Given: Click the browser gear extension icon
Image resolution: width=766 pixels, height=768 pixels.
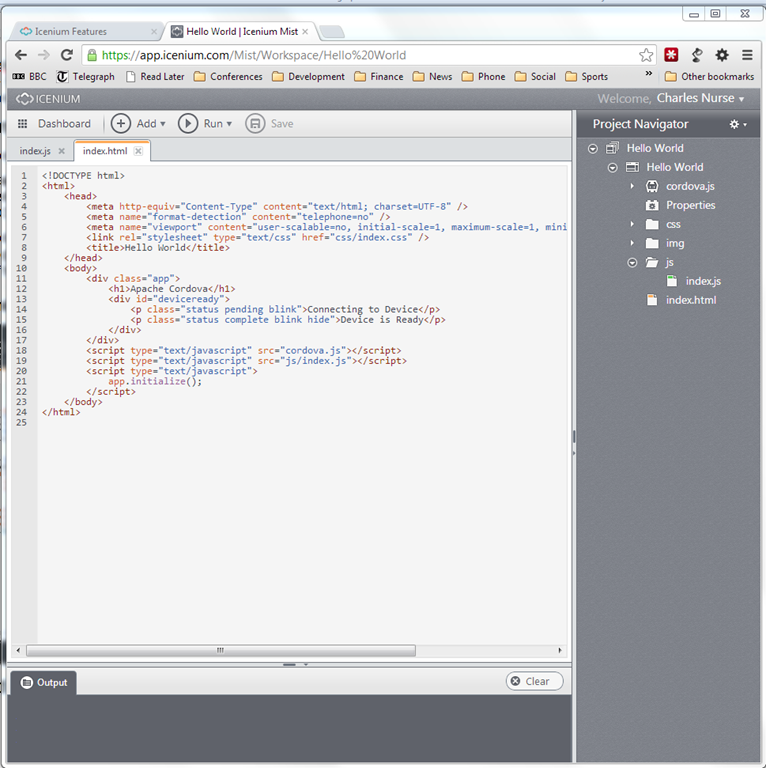Looking at the screenshot, I should tap(722, 55).
